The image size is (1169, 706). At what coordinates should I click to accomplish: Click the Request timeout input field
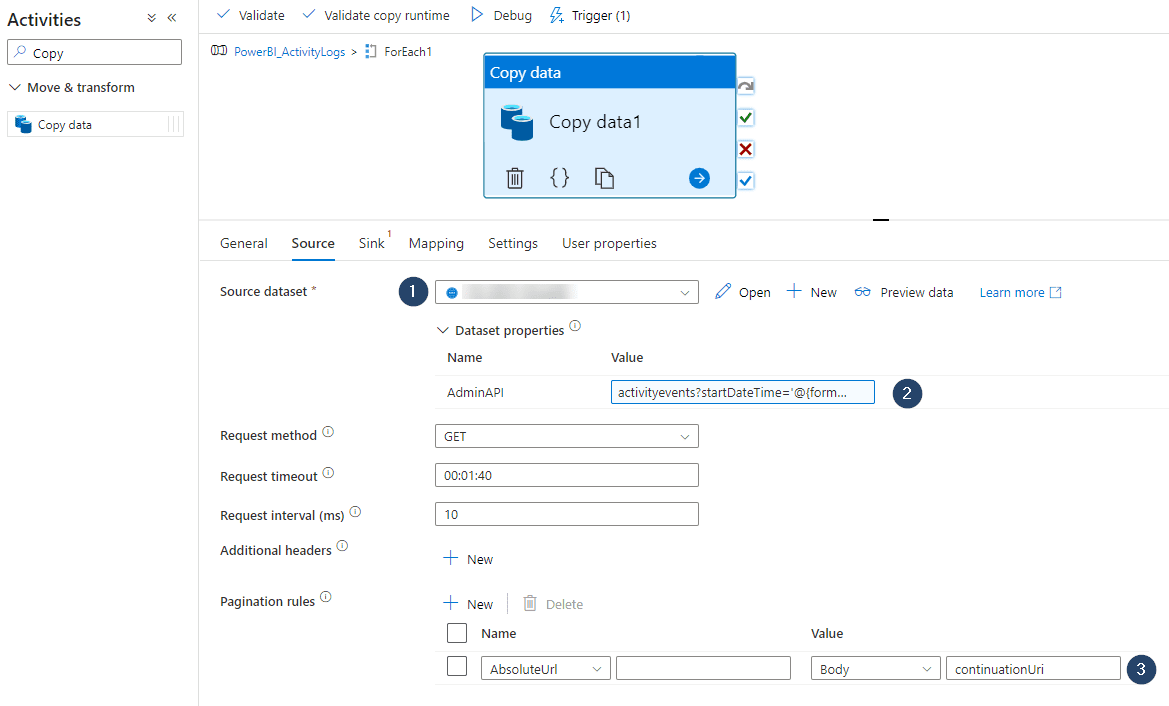566,475
